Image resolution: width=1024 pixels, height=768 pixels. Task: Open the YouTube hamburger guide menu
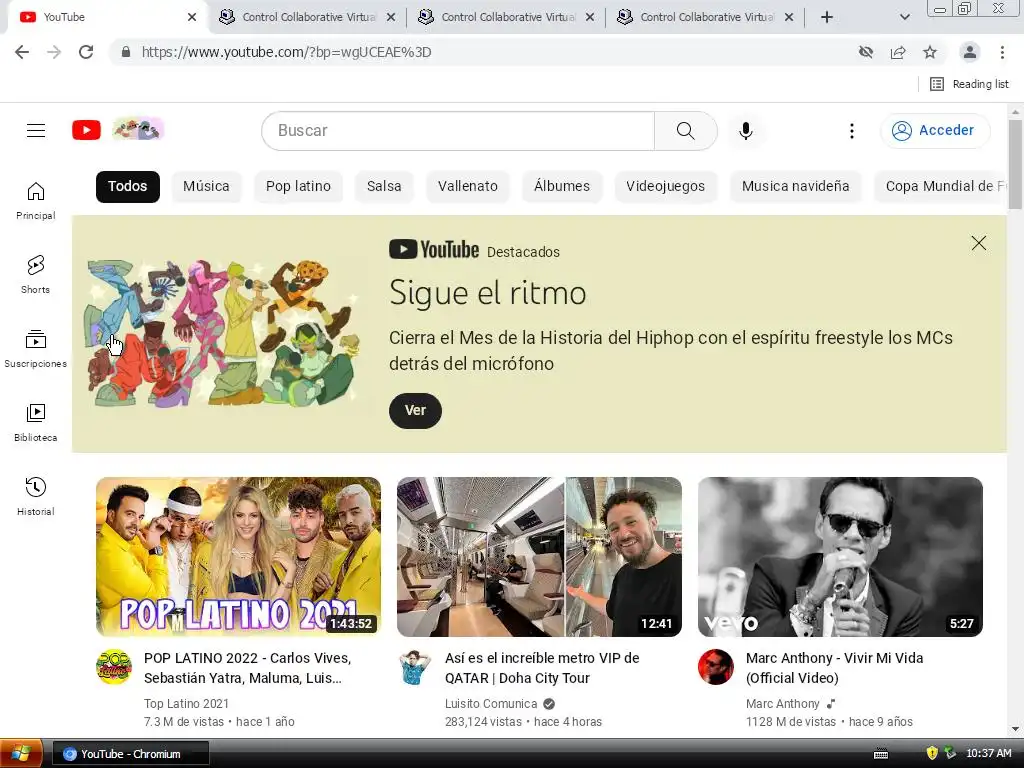(36, 131)
